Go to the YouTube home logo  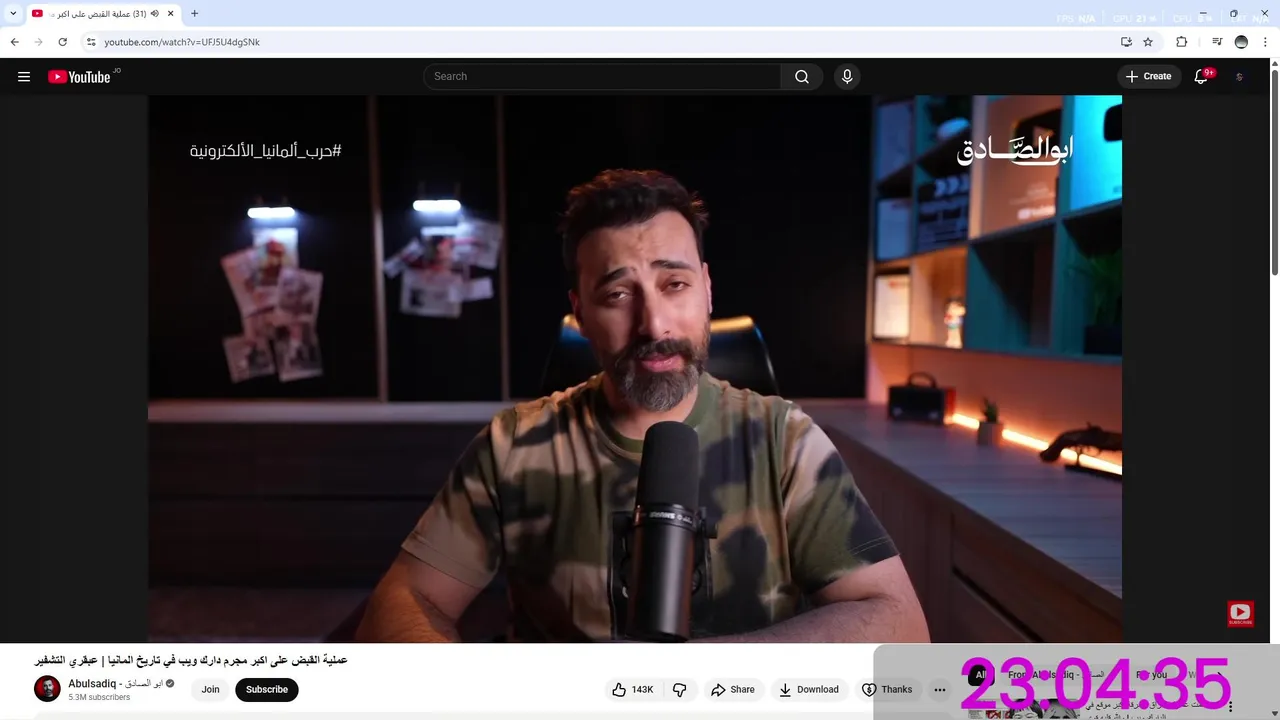click(79, 77)
